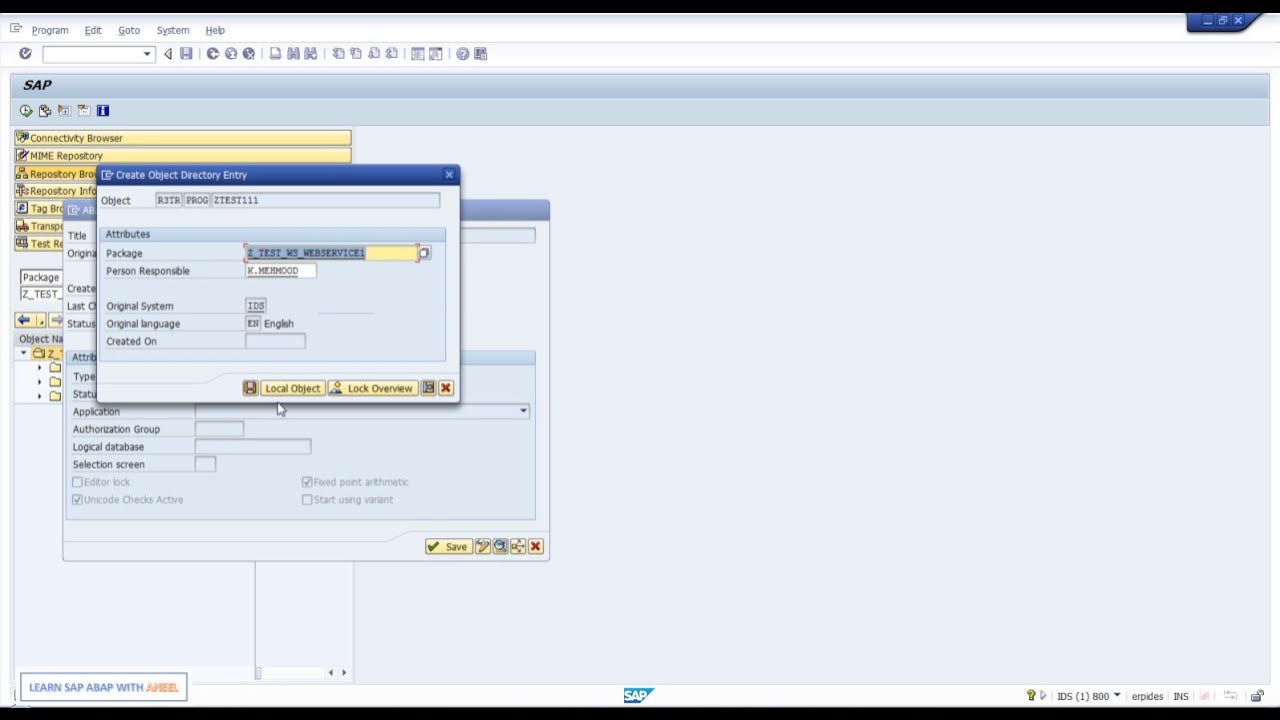
Task: Open the Application dropdown in attributes window
Action: coord(523,411)
